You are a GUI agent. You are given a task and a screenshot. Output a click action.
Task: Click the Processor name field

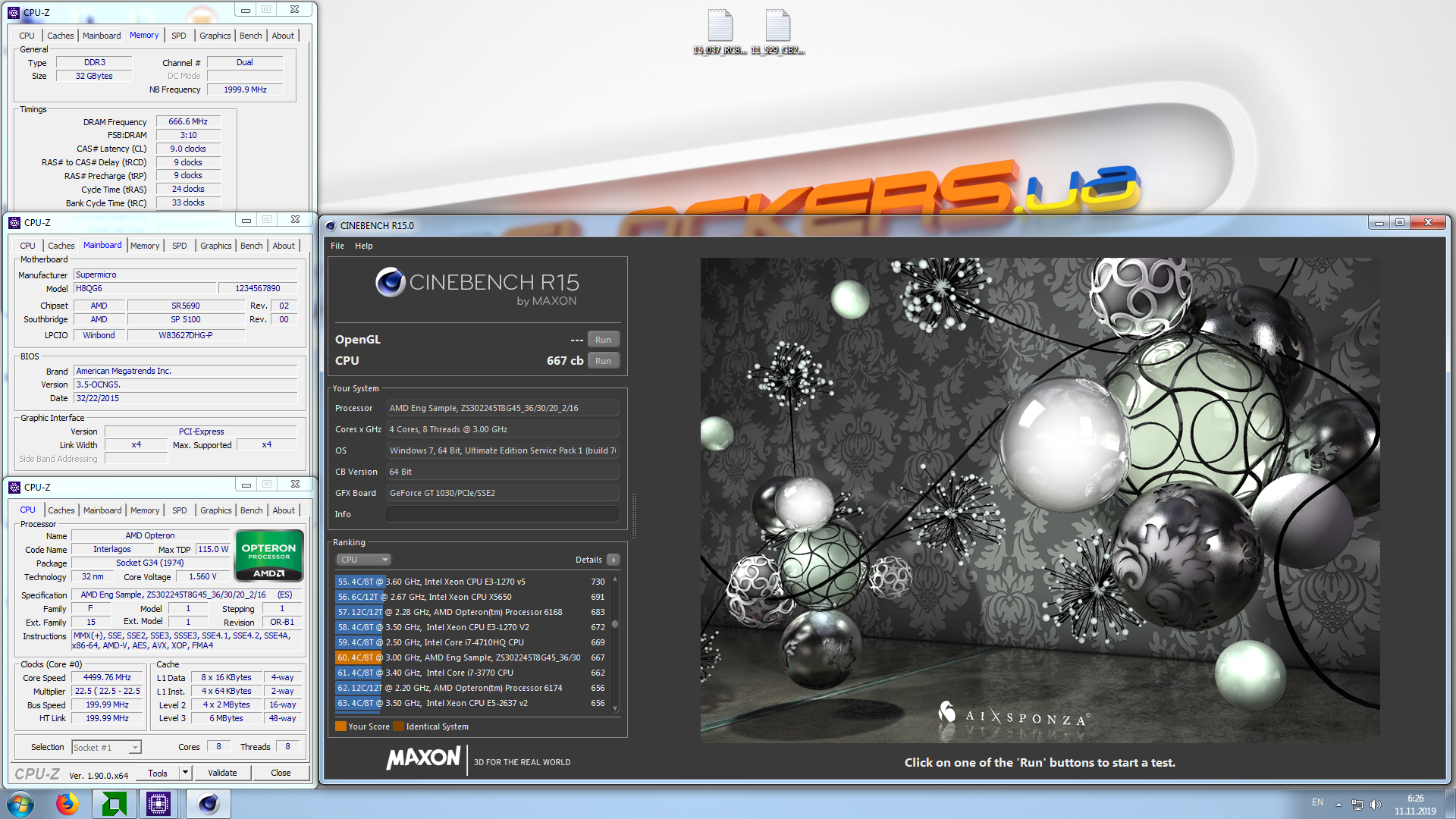coord(502,408)
